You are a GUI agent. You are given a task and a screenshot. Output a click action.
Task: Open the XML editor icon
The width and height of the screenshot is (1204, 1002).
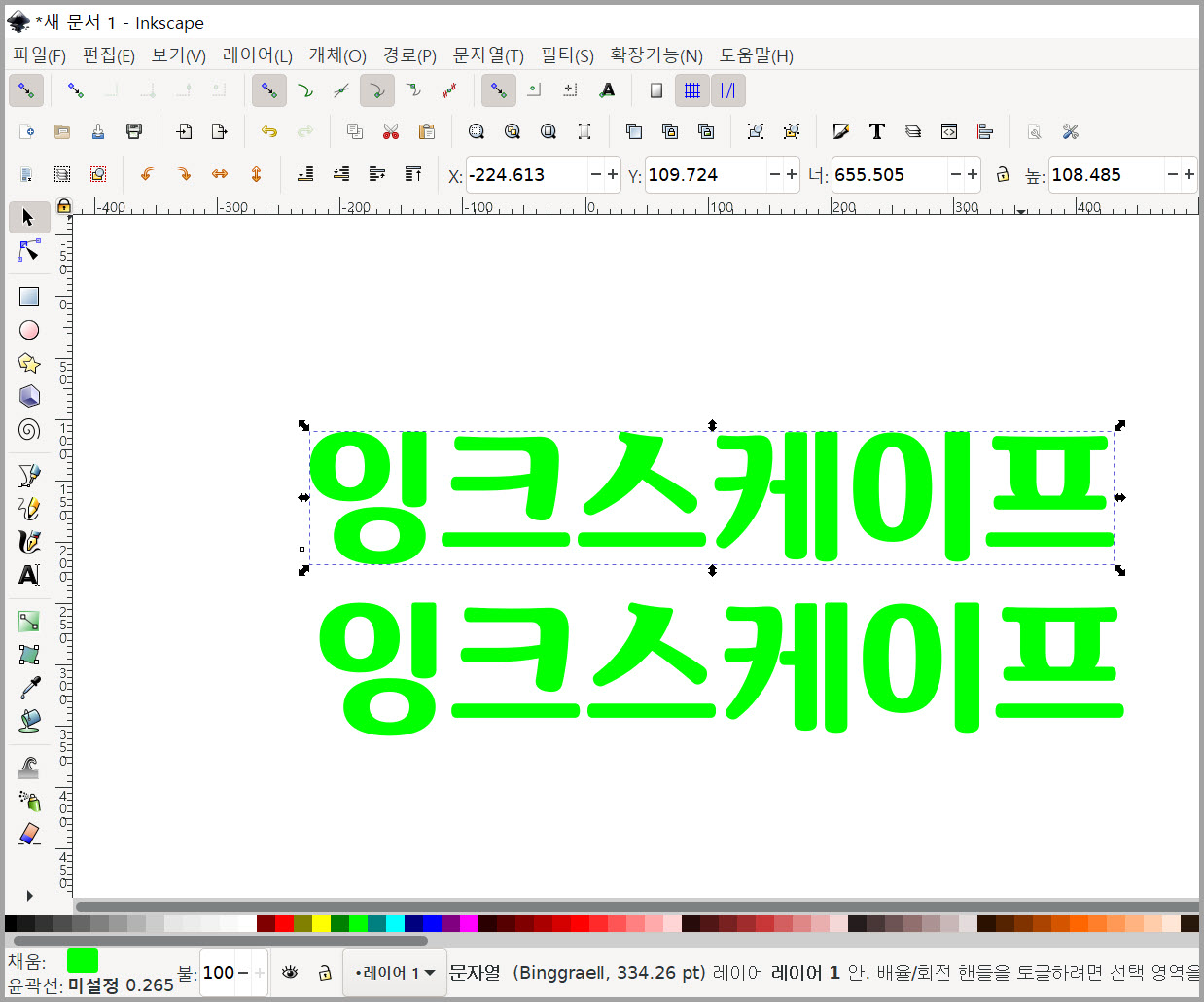click(x=949, y=131)
